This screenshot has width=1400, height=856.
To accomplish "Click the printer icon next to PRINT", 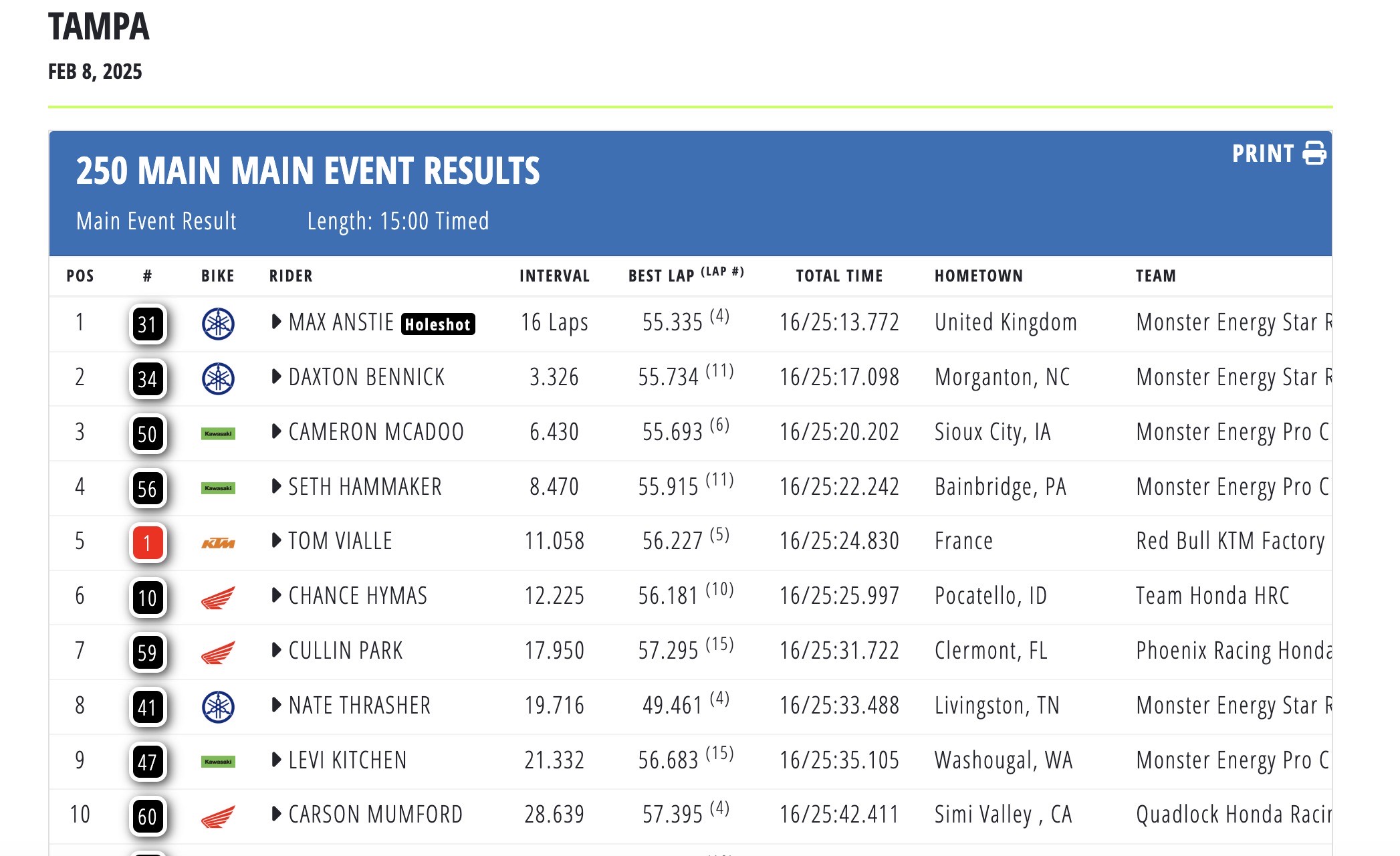I will pos(1314,153).
